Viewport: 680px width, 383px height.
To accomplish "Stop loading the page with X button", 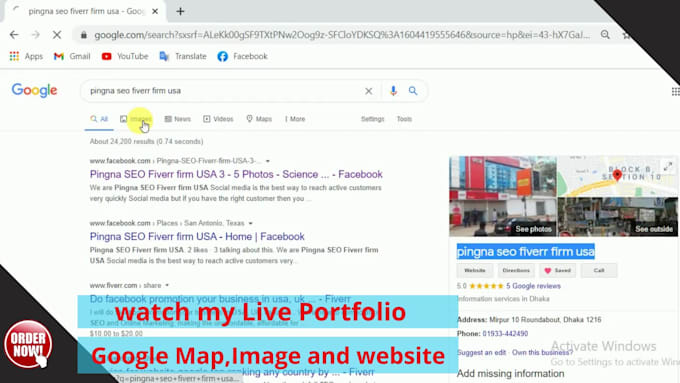I will pos(57,35).
